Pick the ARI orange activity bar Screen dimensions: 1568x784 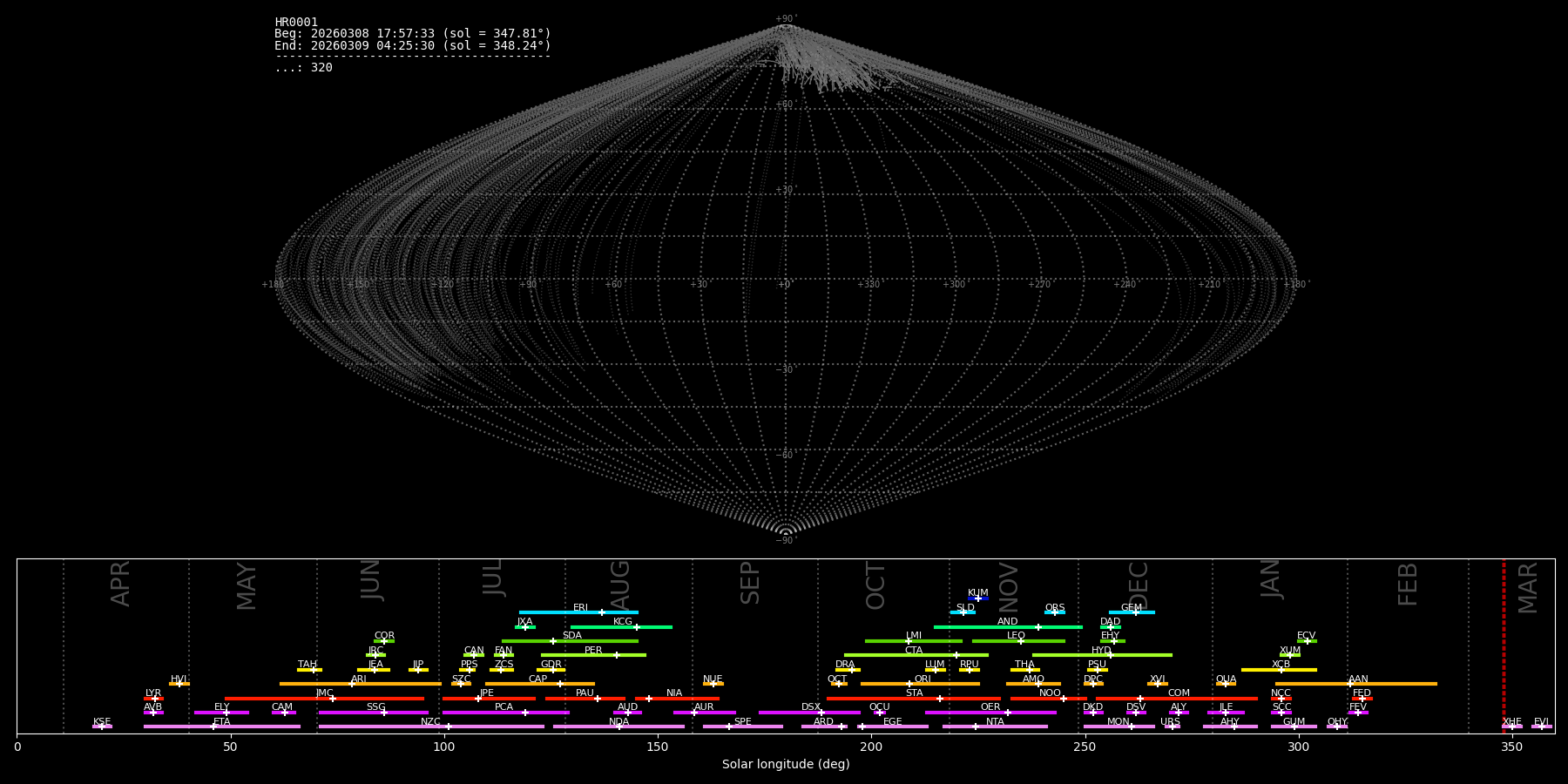click(x=361, y=684)
